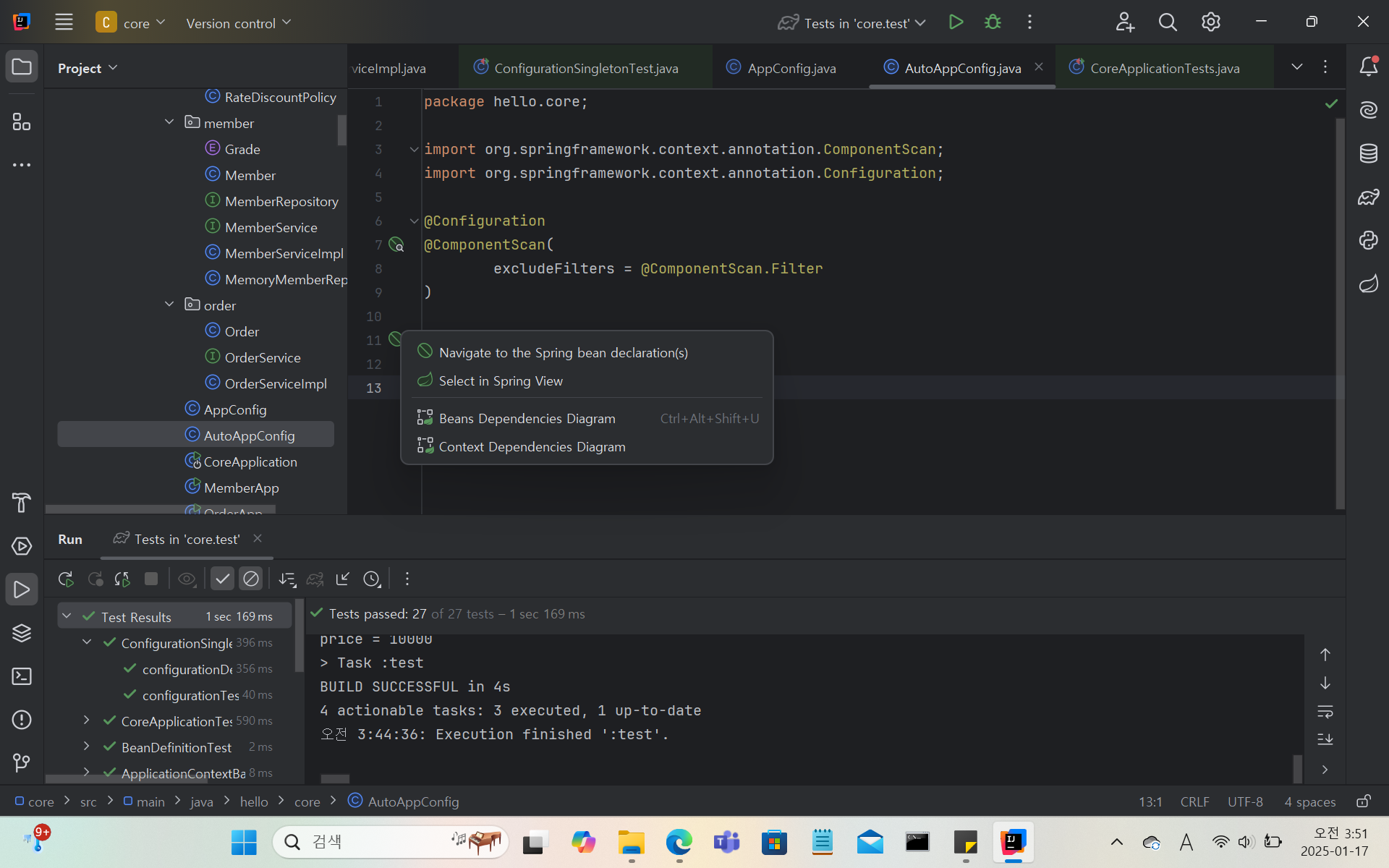The image size is (1389, 868).
Task: Click the Stop button in Run toolbar
Action: (151, 579)
